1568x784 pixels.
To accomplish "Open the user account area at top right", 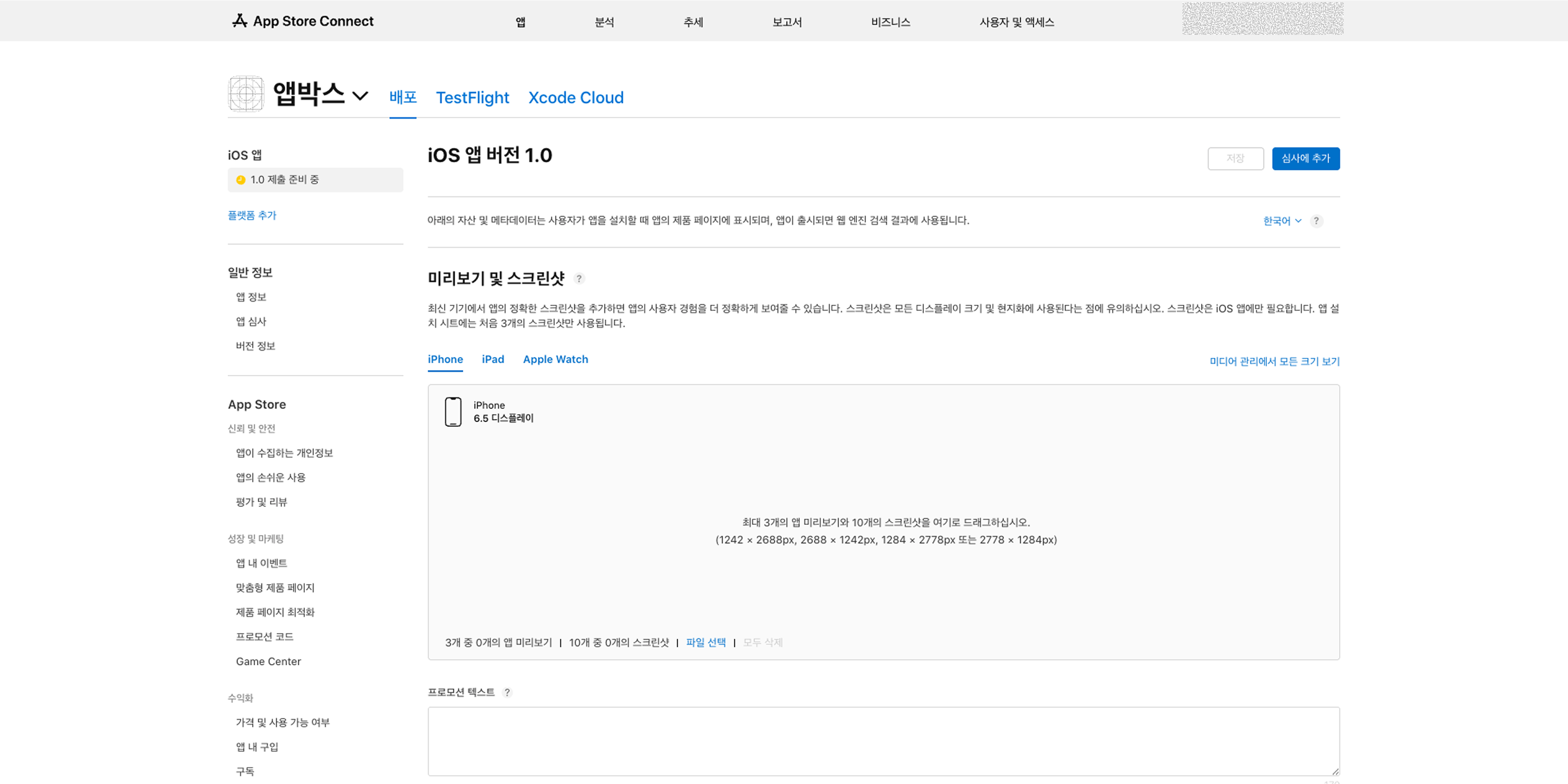I will [x=1263, y=19].
